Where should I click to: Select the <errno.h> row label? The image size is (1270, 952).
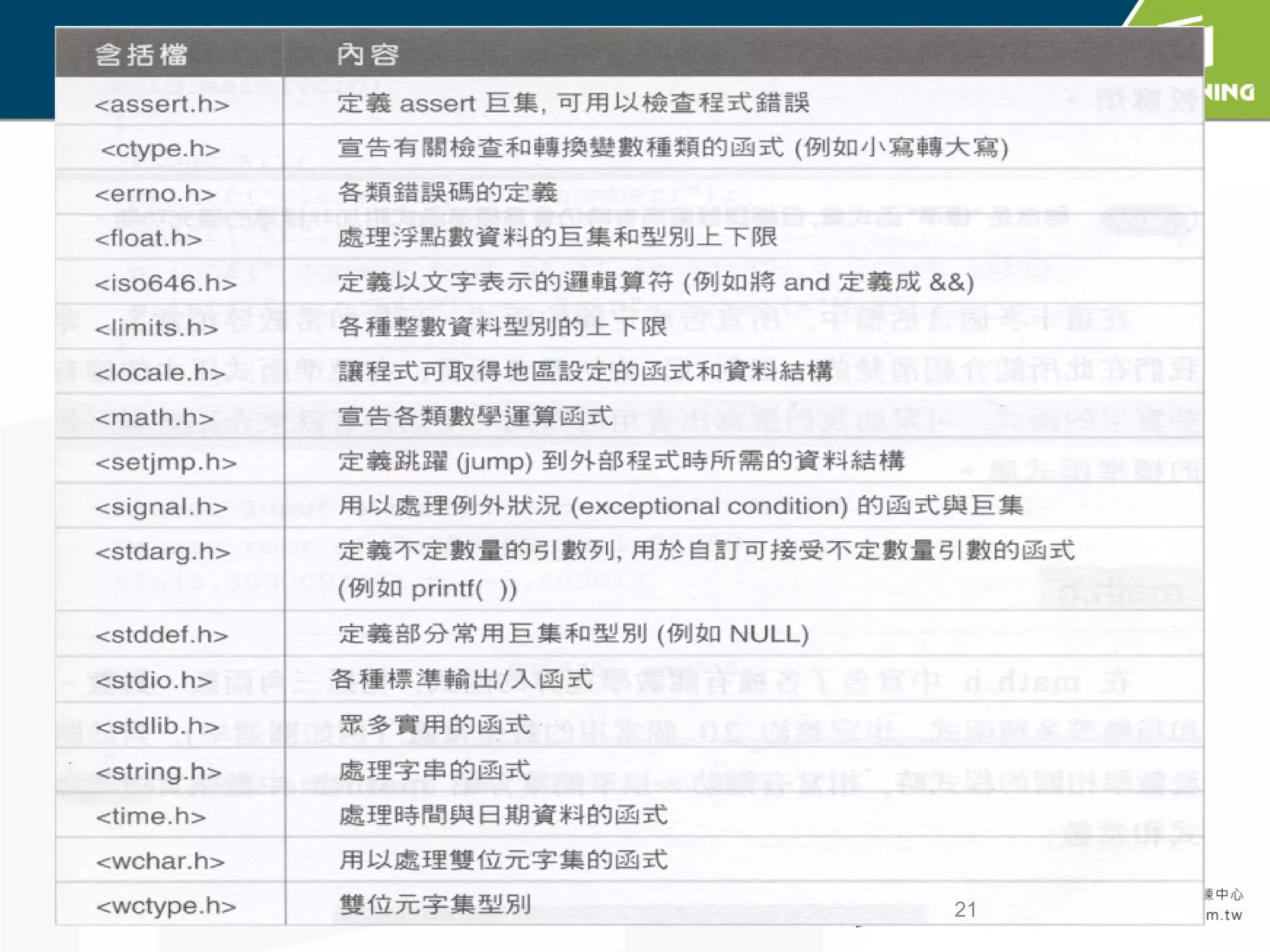click(x=155, y=194)
